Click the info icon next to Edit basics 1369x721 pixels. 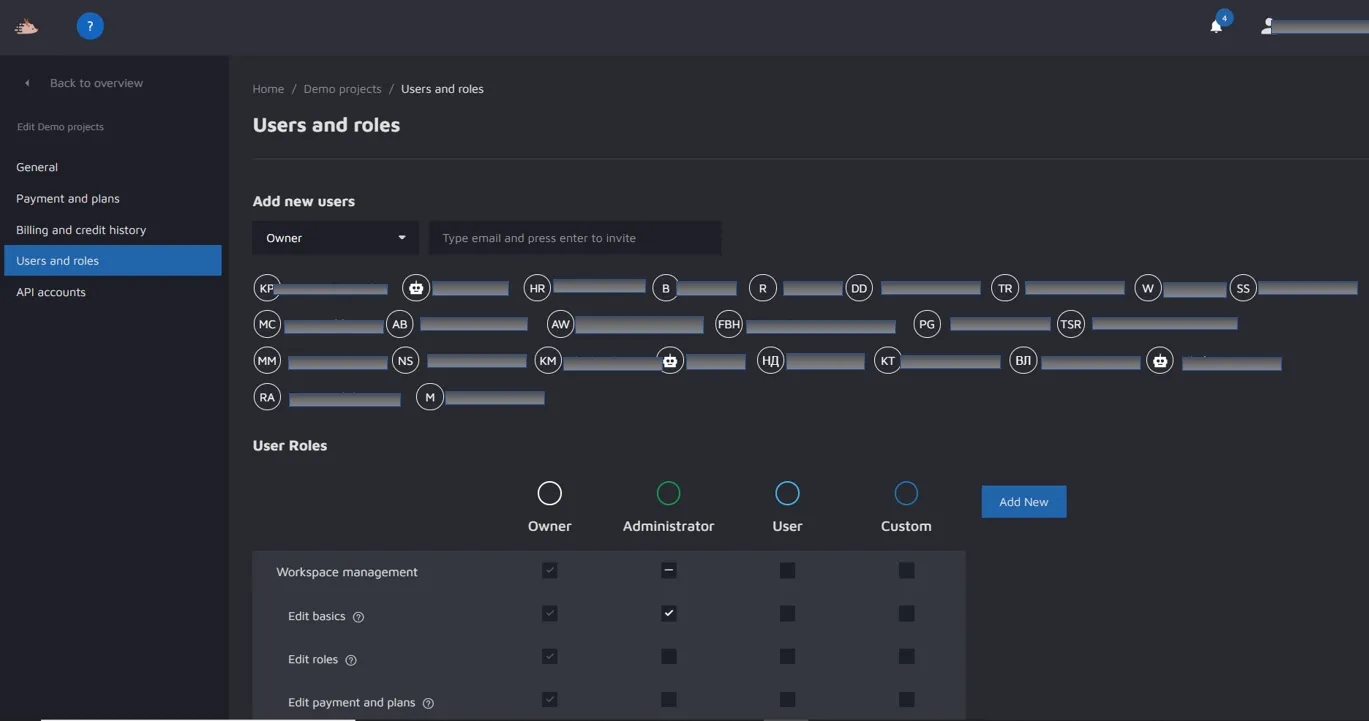[358, 617]
